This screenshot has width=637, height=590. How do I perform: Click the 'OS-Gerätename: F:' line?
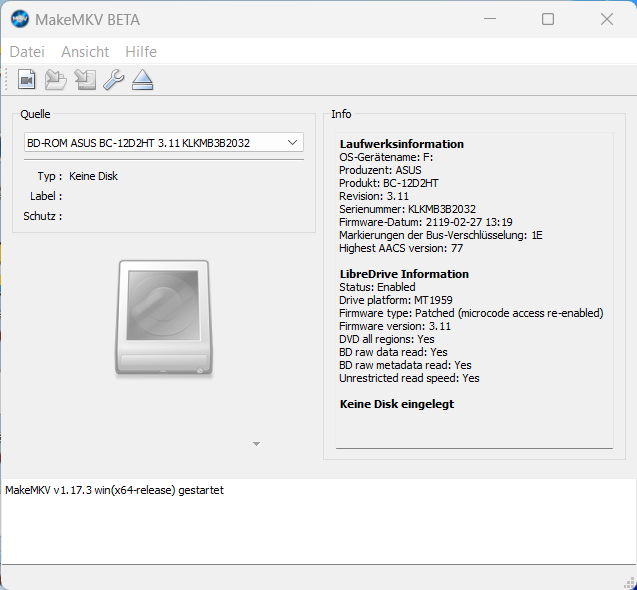[386, 157]
